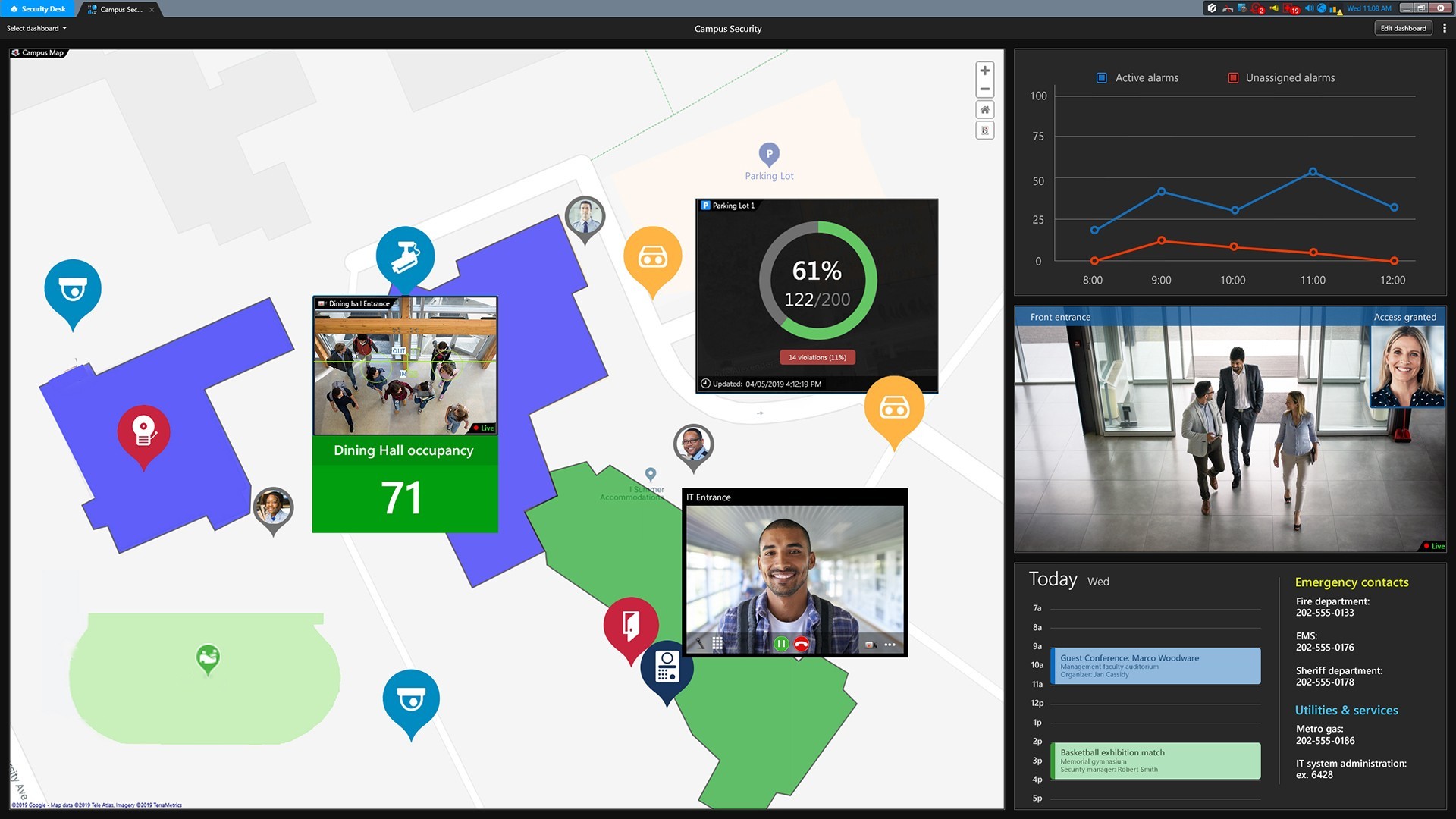Reset map to home view
The image size is (1456, 819).
tap(984, 110)
